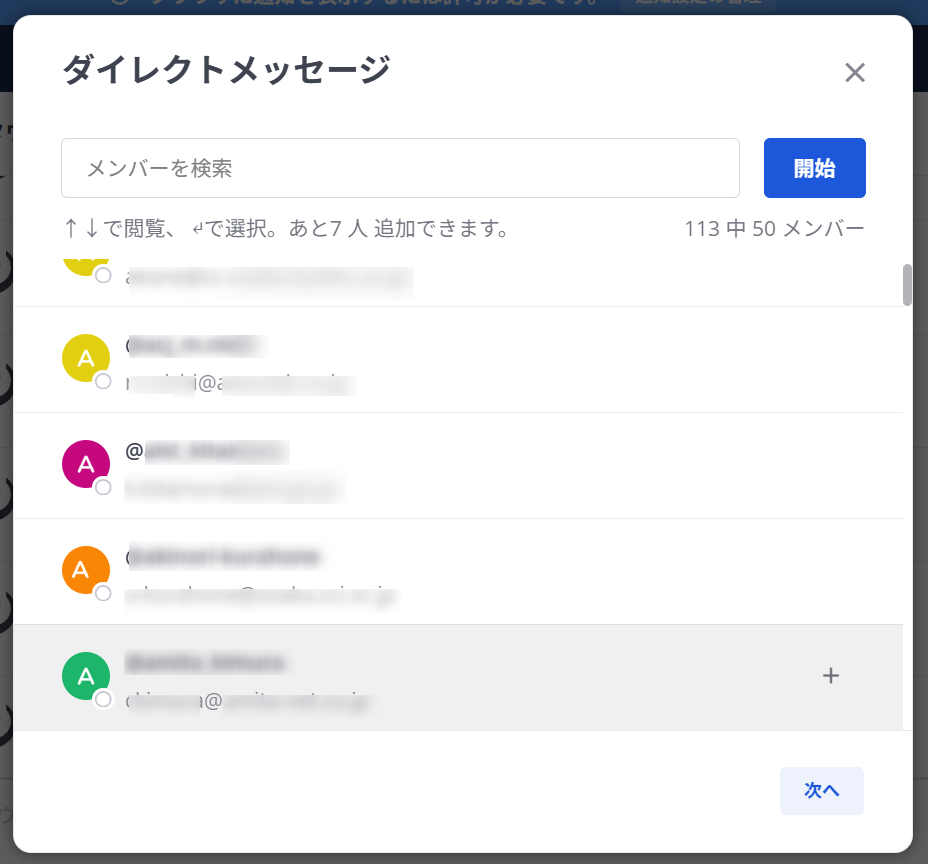The height and width of the screenshot is (864, 928).
Task: Click the green A avatar
Action: (x=86, y=676)
